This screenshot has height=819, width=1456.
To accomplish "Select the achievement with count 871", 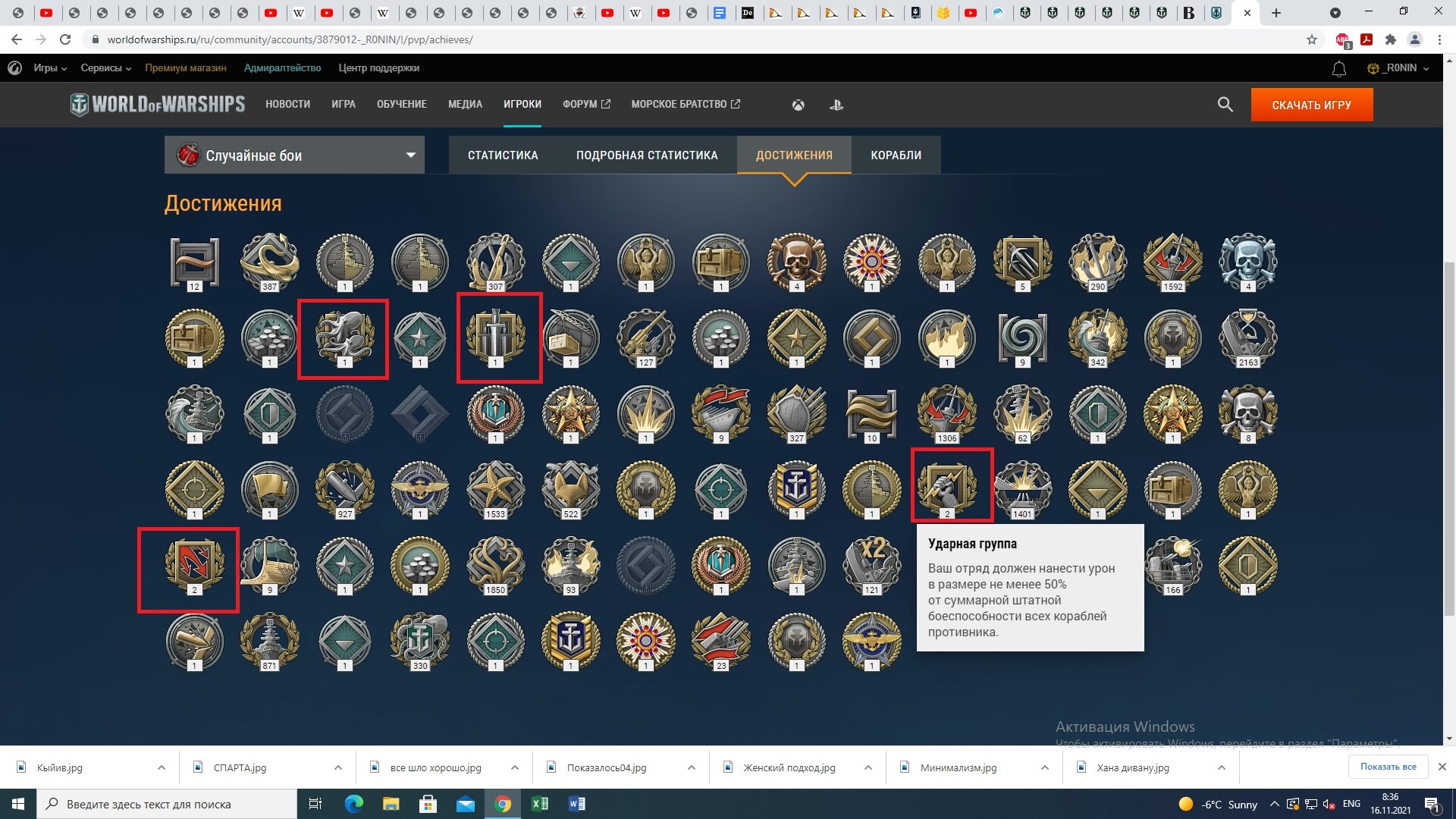I will 270,642.
